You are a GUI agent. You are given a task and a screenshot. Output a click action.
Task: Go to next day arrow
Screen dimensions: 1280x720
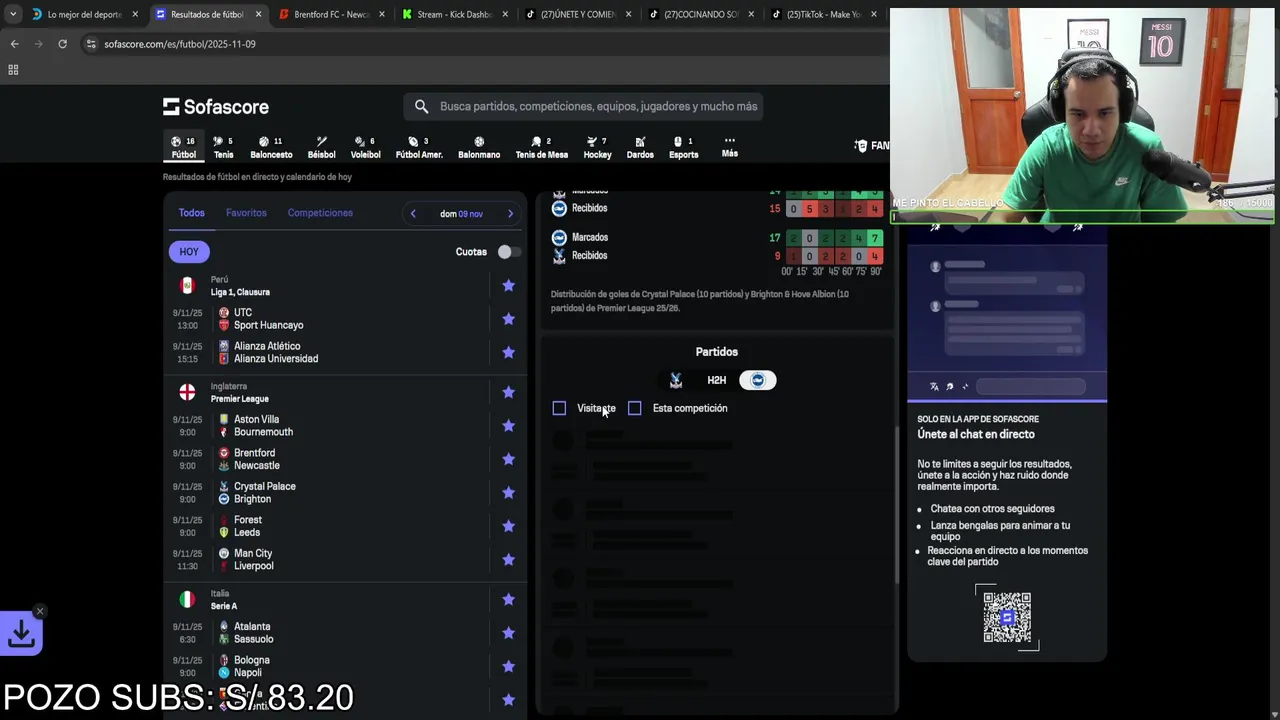(x=510, y=214)
